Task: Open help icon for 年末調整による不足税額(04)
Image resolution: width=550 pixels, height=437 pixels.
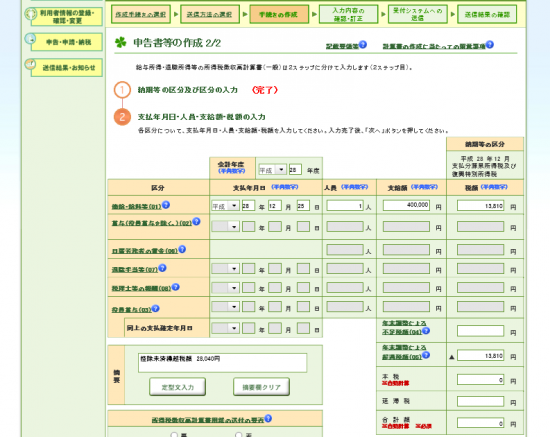Action: tap(426, 330)
